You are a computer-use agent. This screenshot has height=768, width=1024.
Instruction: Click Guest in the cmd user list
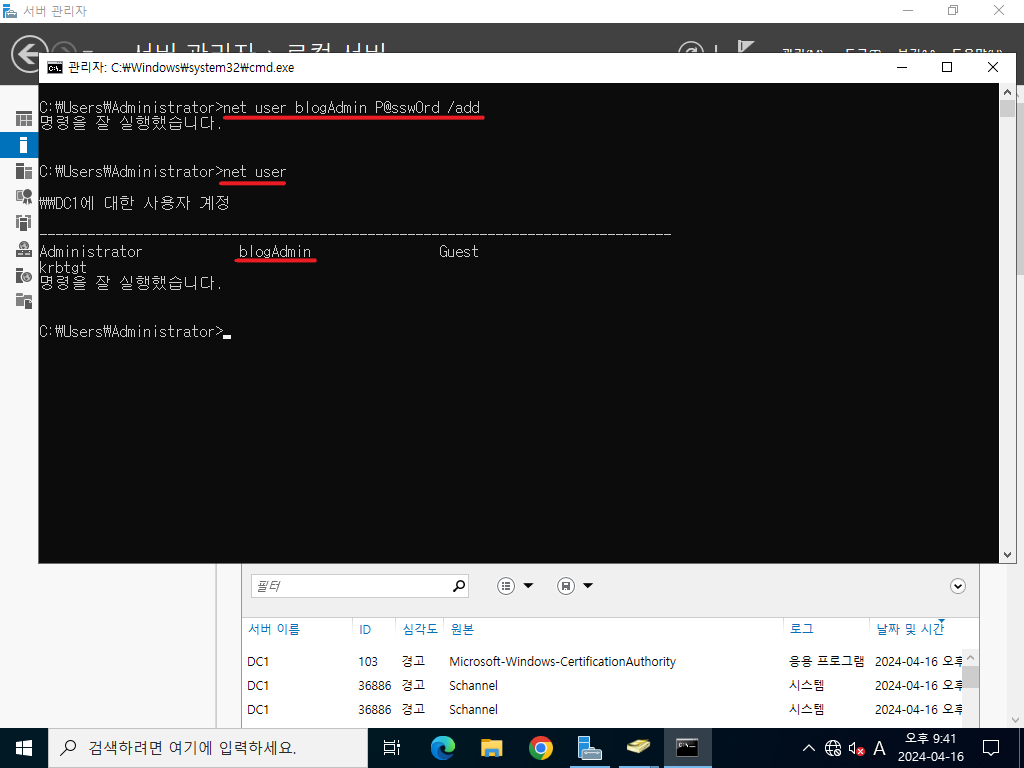(458, 251)
